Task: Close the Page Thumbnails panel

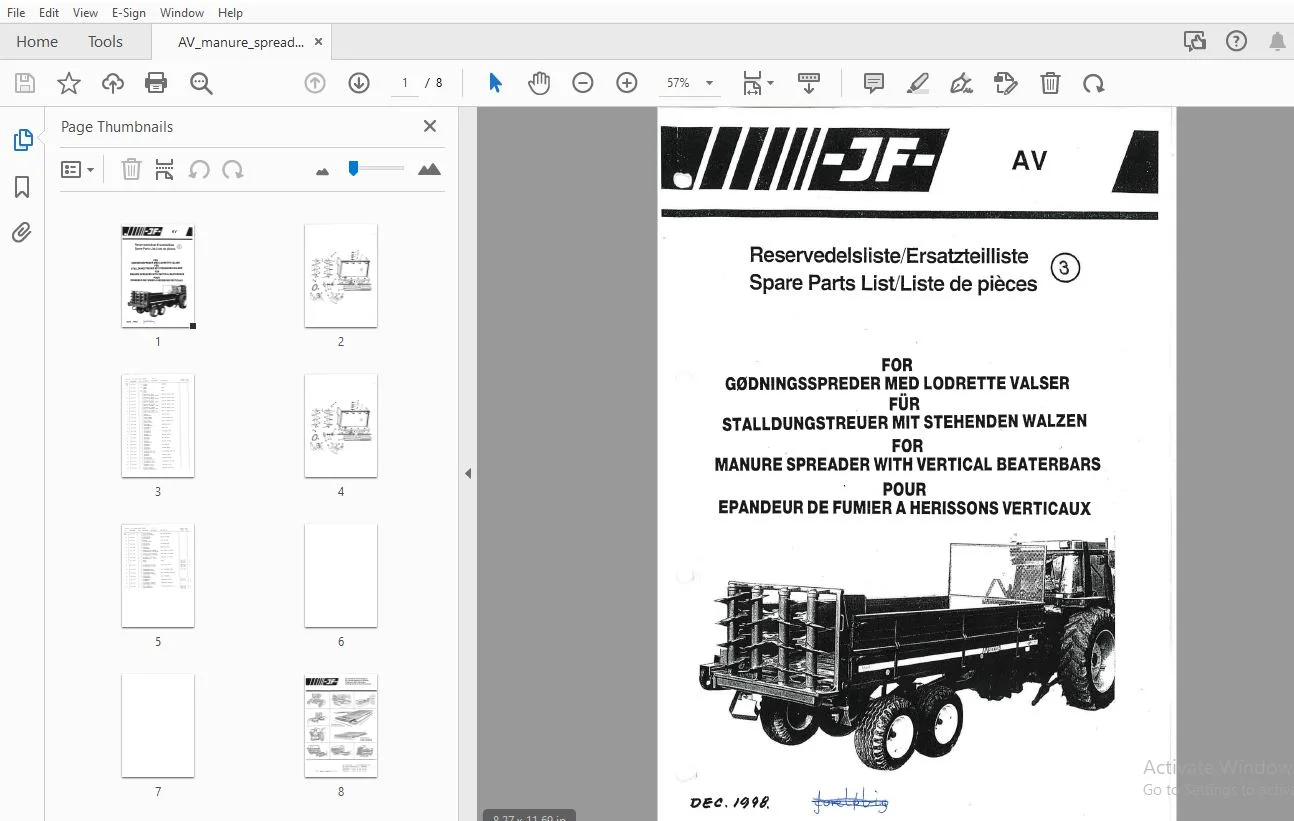Action: coord(430,126)
